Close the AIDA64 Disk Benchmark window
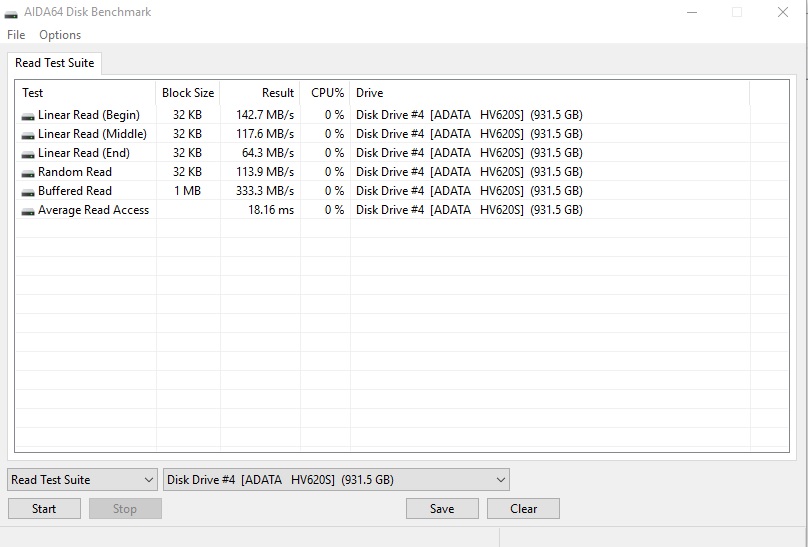 [x=783, y=12]
